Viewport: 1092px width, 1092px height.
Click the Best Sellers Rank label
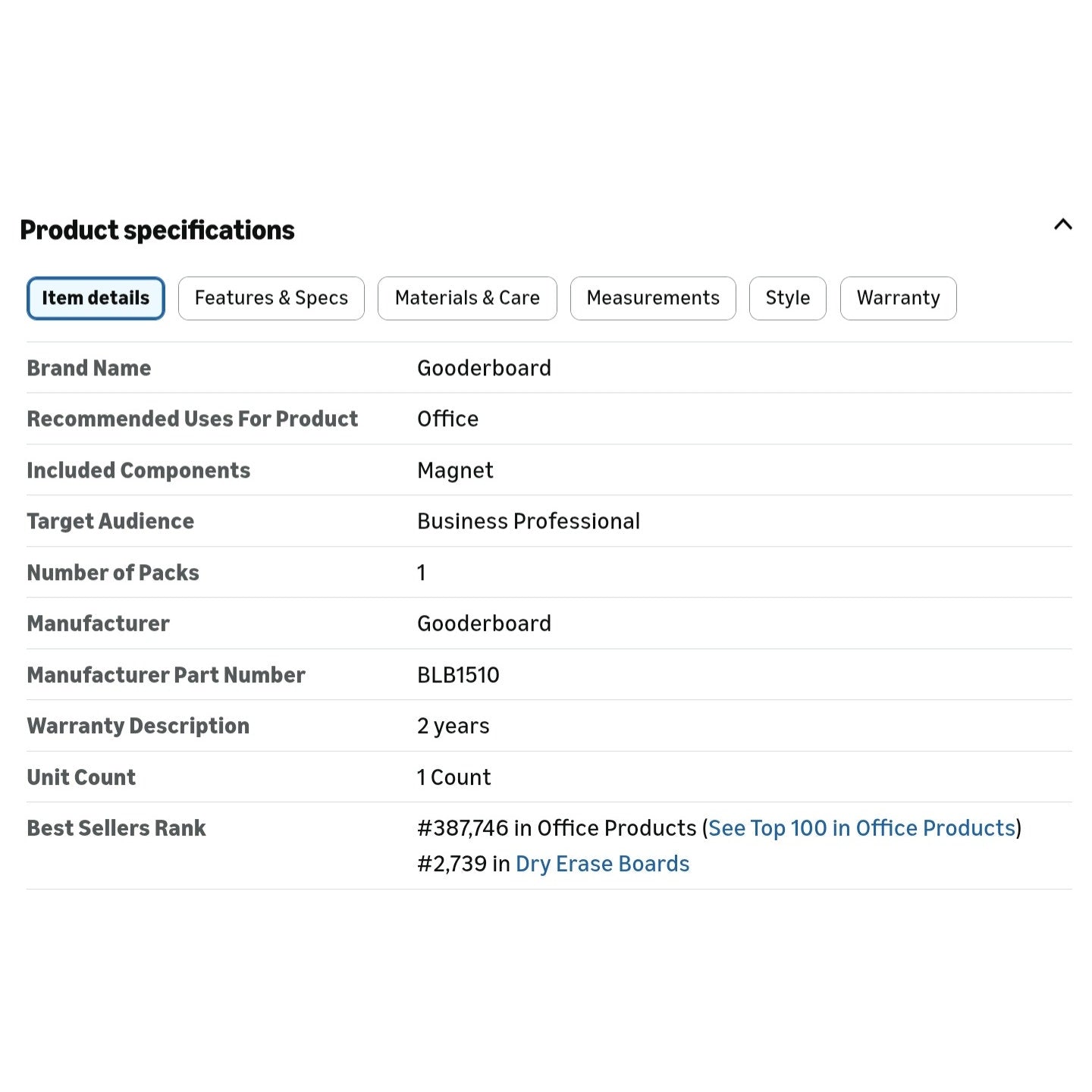[x=116, y=828]
